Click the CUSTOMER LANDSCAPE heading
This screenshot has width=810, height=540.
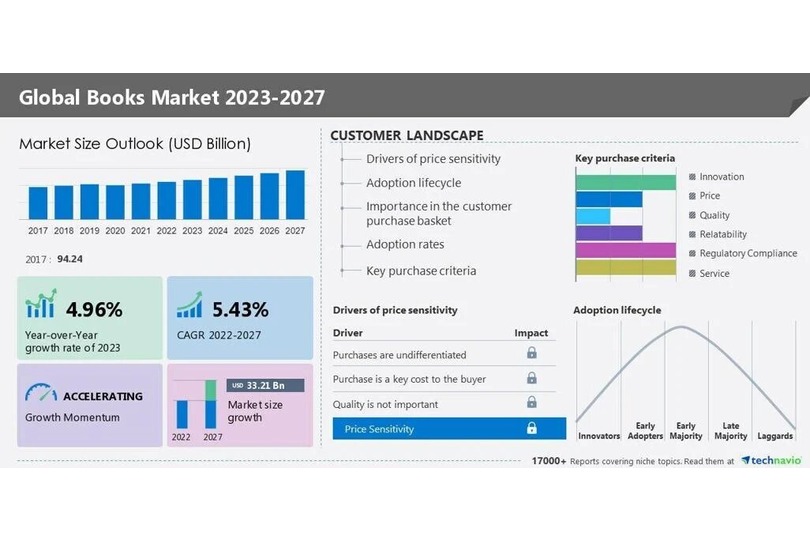(x=407, y=135)
